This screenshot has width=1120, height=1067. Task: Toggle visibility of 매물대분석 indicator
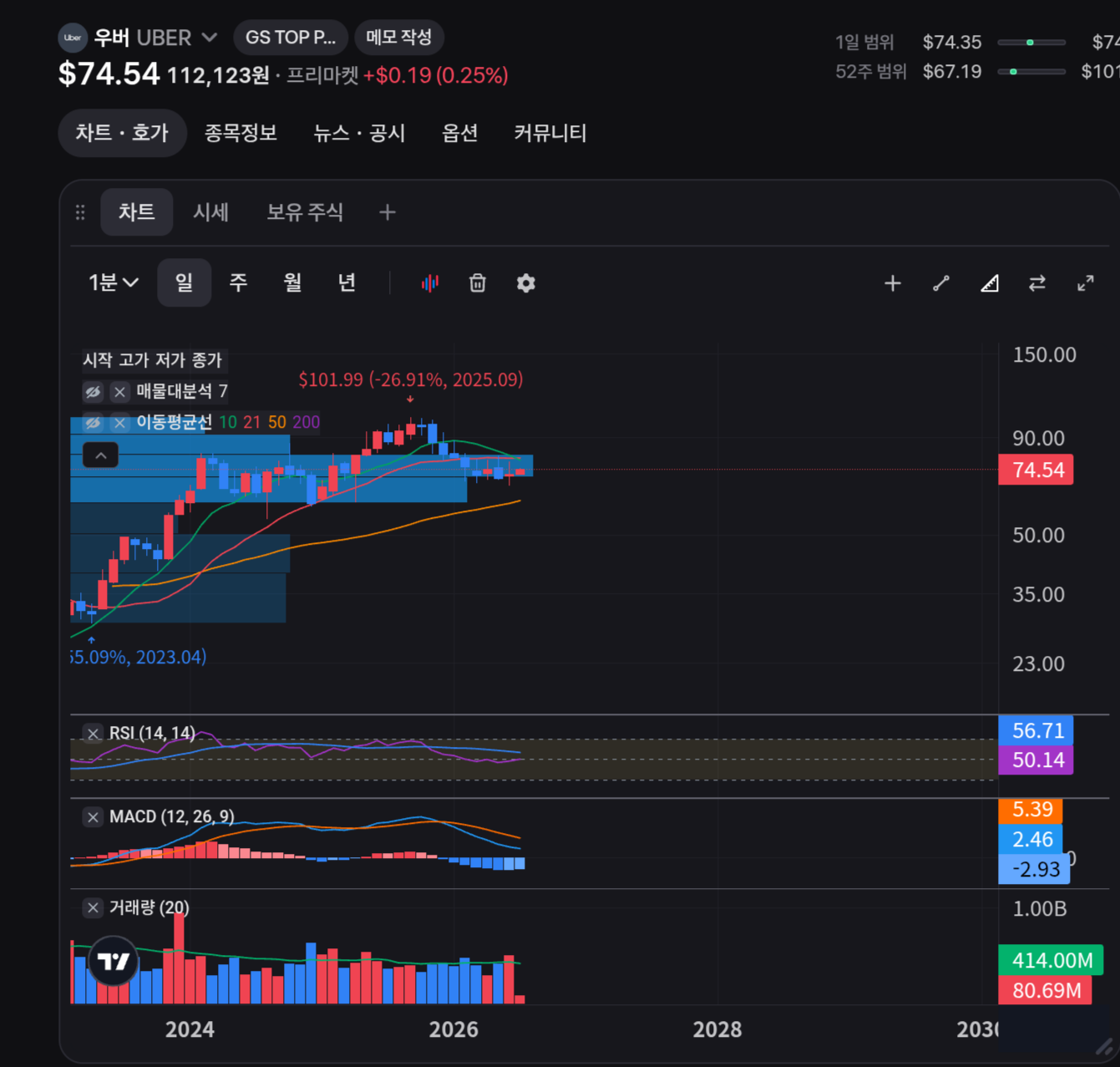(x=93, y=391)
